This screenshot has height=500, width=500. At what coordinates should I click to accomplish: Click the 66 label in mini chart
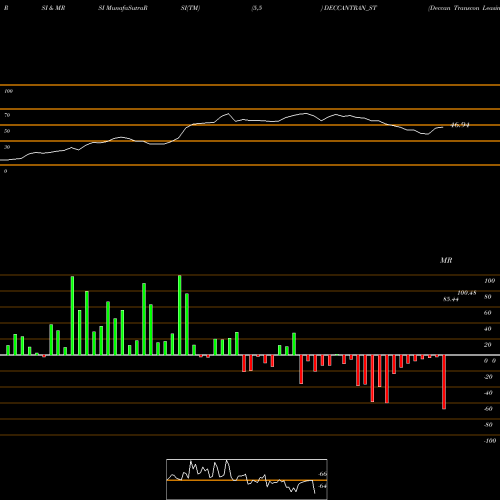tap(323, 474)
